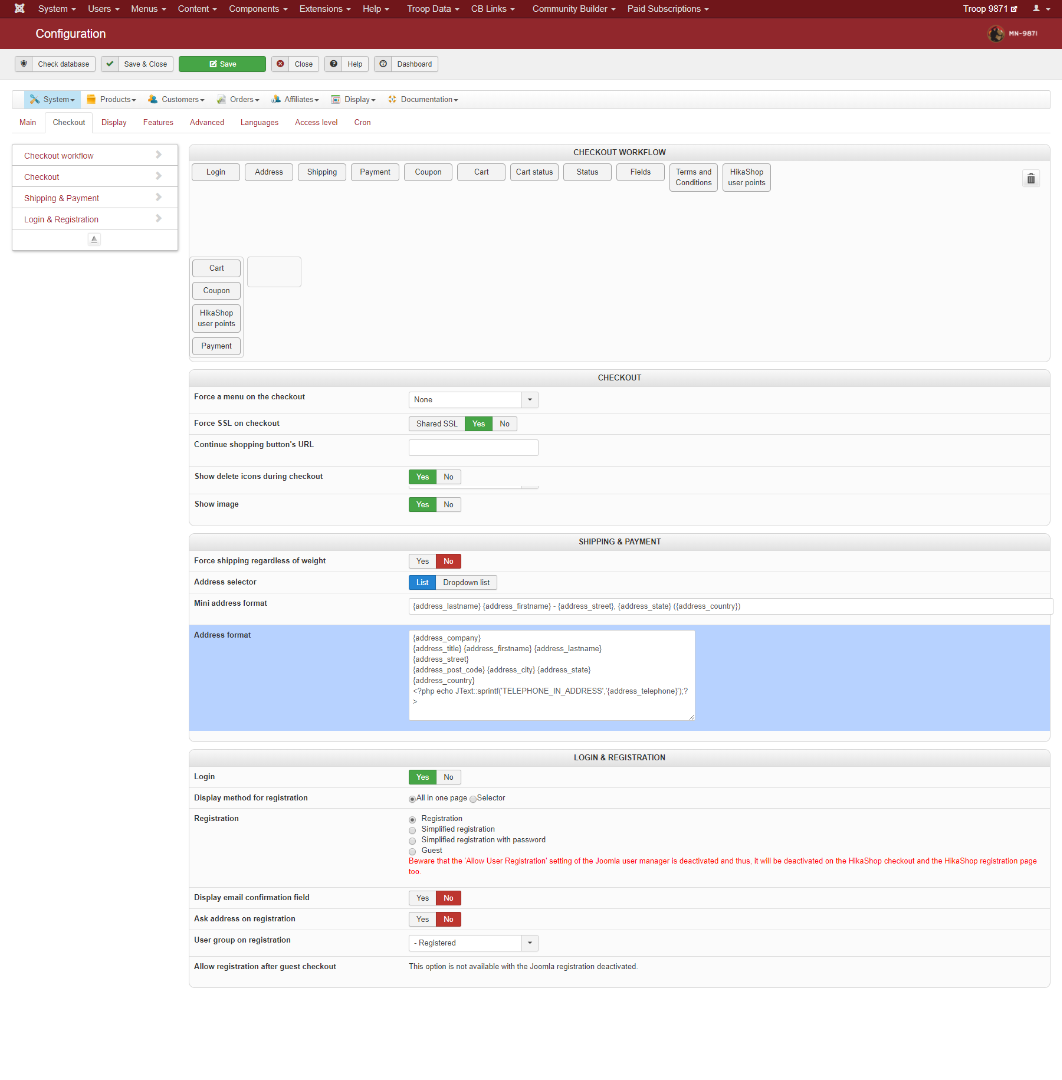Click the Continue shopping button's URL field
The image size is (1062, 1080).
(x=473, y=448)
